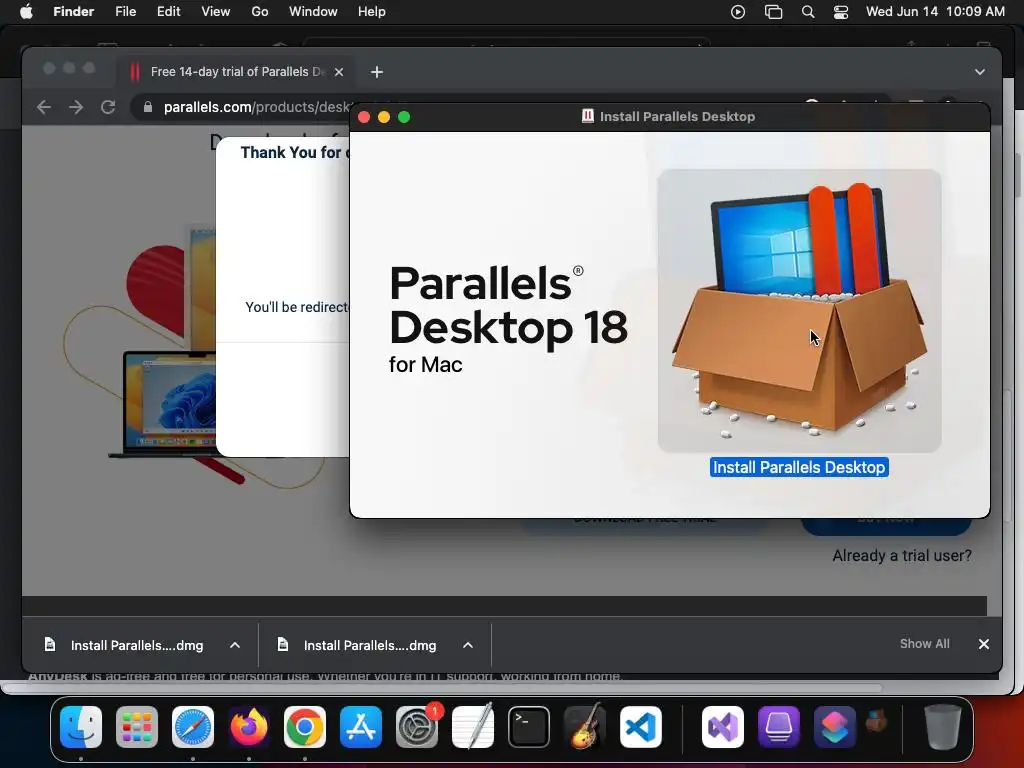The image size is (1024, 768).
Task: Open Safari from the Dock
Action: [193, 727]
